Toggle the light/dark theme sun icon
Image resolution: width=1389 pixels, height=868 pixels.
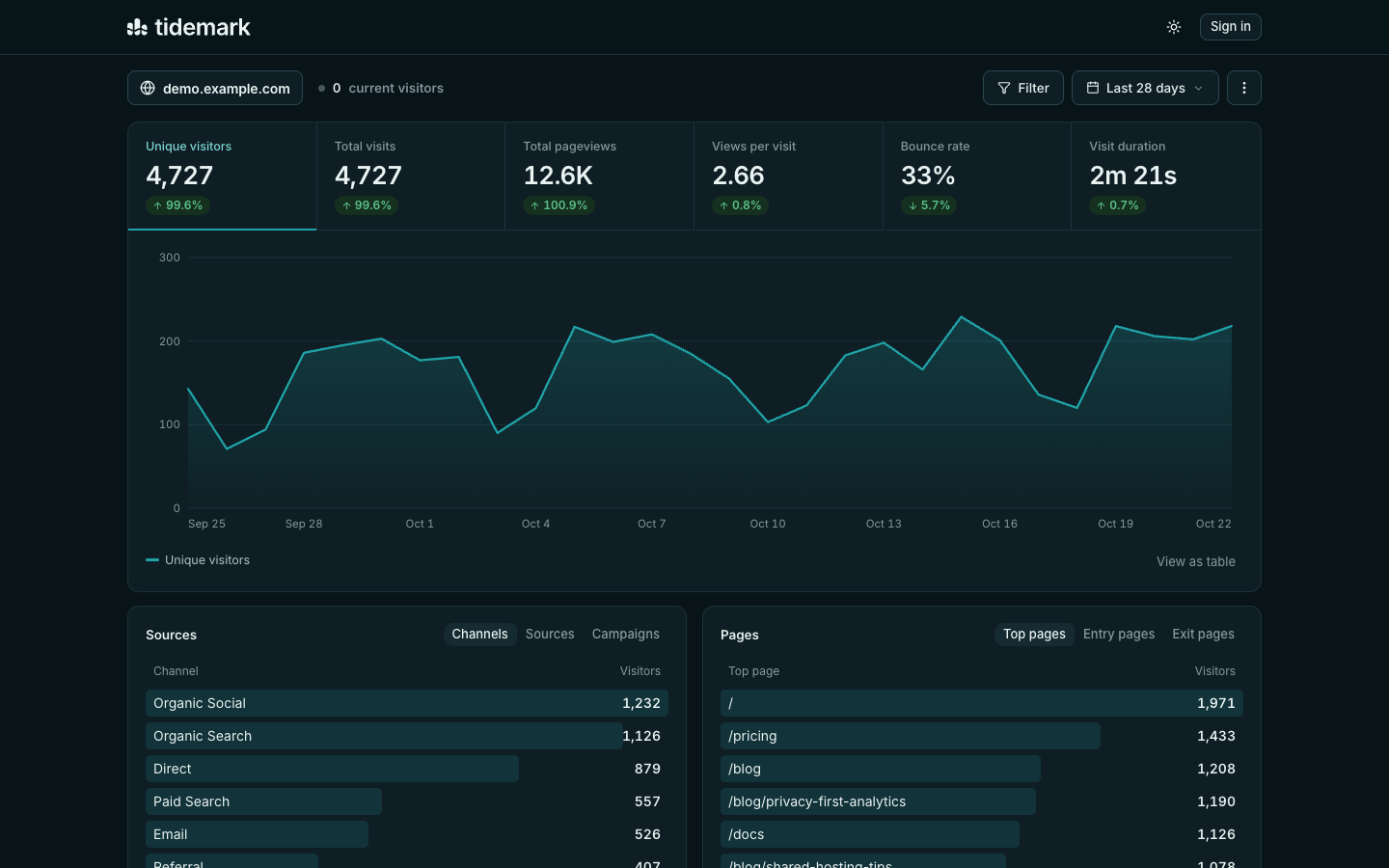[x=1174, y=27]
